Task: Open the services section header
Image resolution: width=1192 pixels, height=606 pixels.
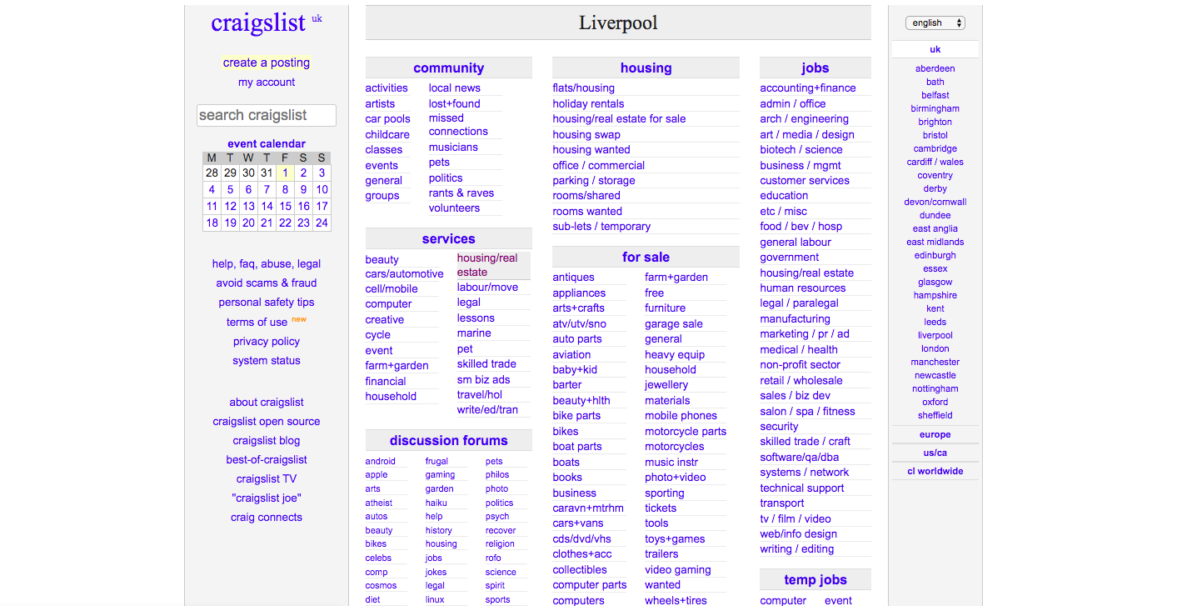Action: point(449,239)
